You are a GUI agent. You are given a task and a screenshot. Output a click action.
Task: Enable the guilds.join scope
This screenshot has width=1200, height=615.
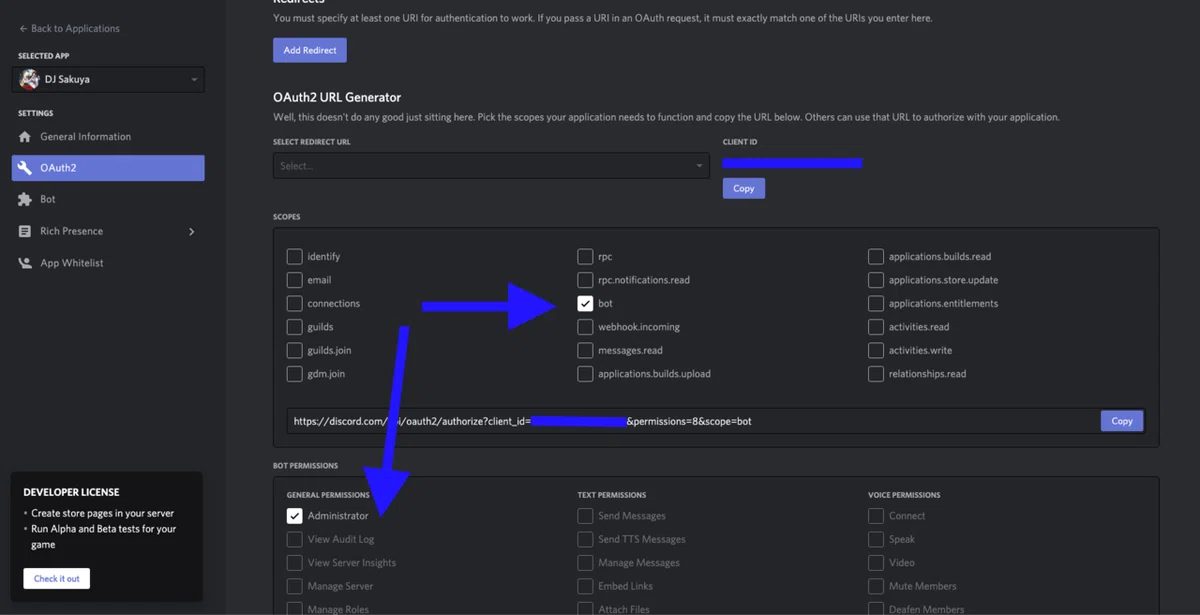pos(294,351)
